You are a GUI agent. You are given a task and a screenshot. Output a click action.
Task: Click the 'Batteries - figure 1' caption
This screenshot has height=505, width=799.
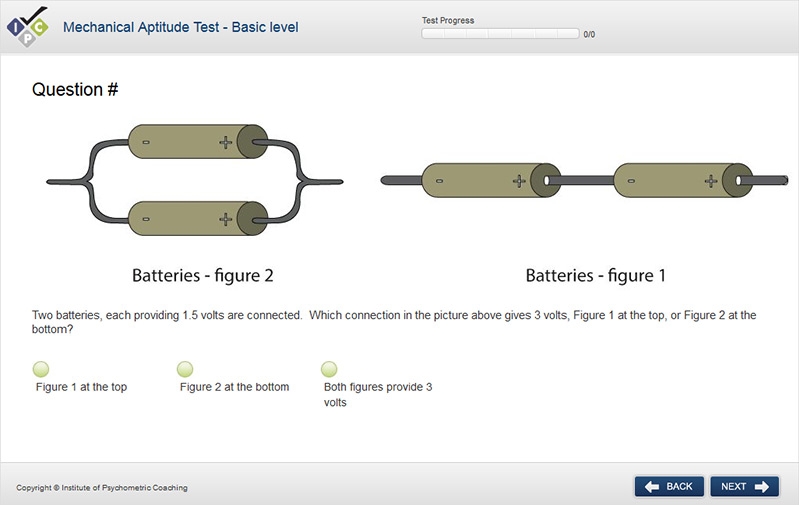(x=595, y=276)
